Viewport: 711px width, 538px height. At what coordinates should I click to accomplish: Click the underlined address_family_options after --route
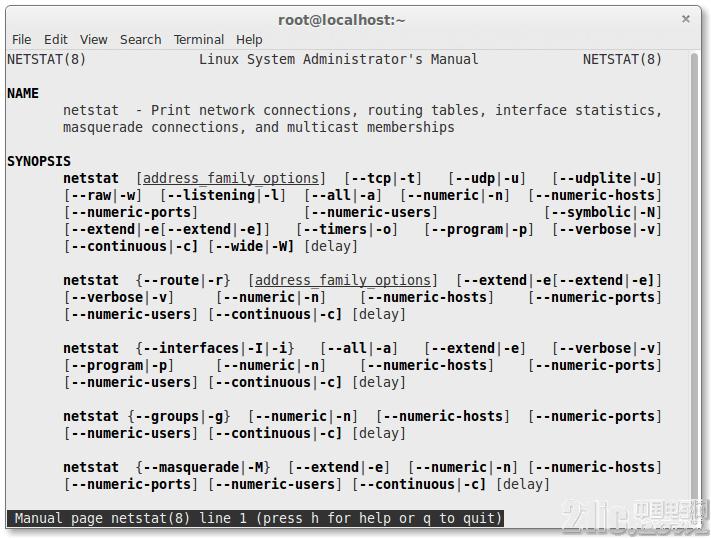point(343,280)
